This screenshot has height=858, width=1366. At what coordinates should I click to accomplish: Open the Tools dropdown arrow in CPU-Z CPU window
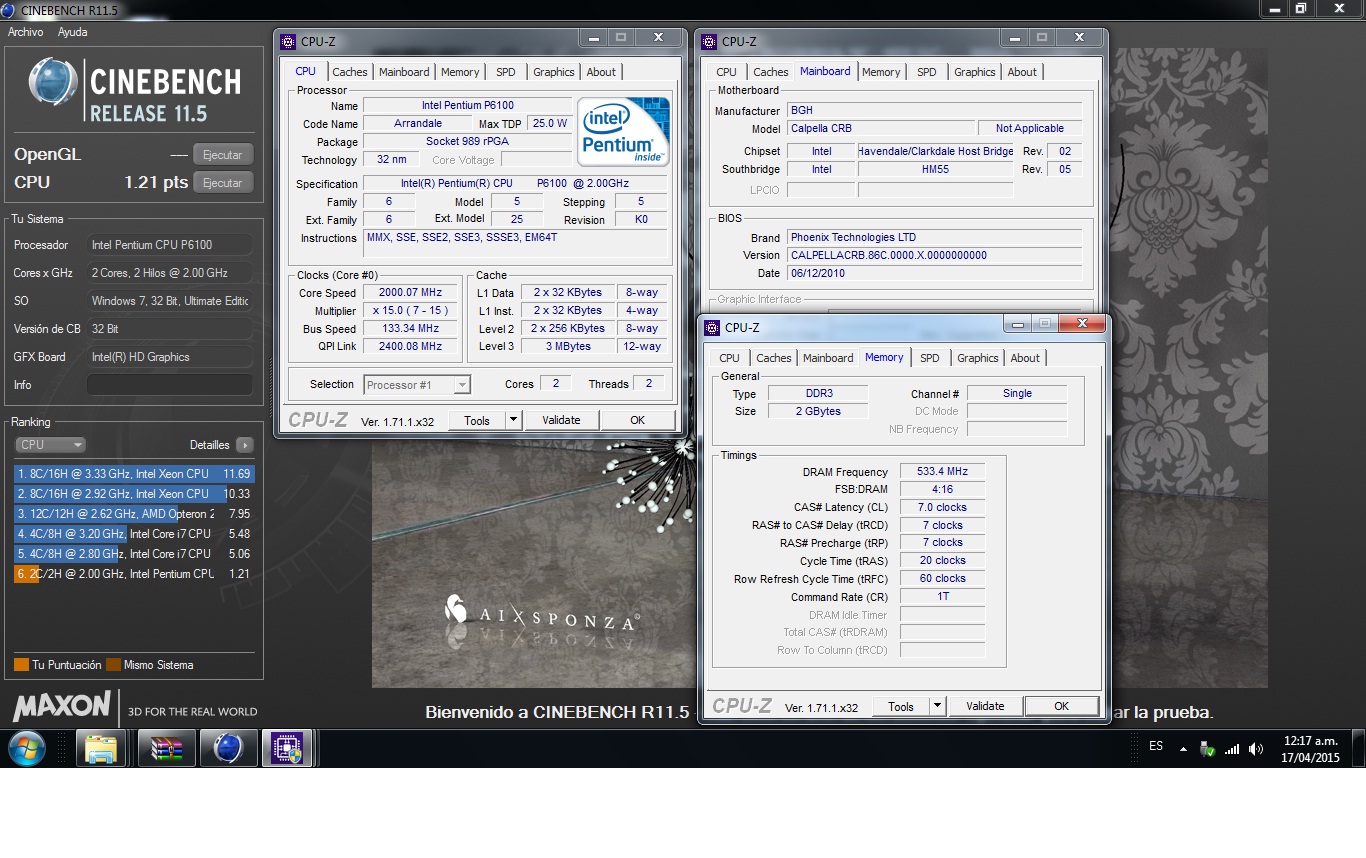click(x=513, y=420)
